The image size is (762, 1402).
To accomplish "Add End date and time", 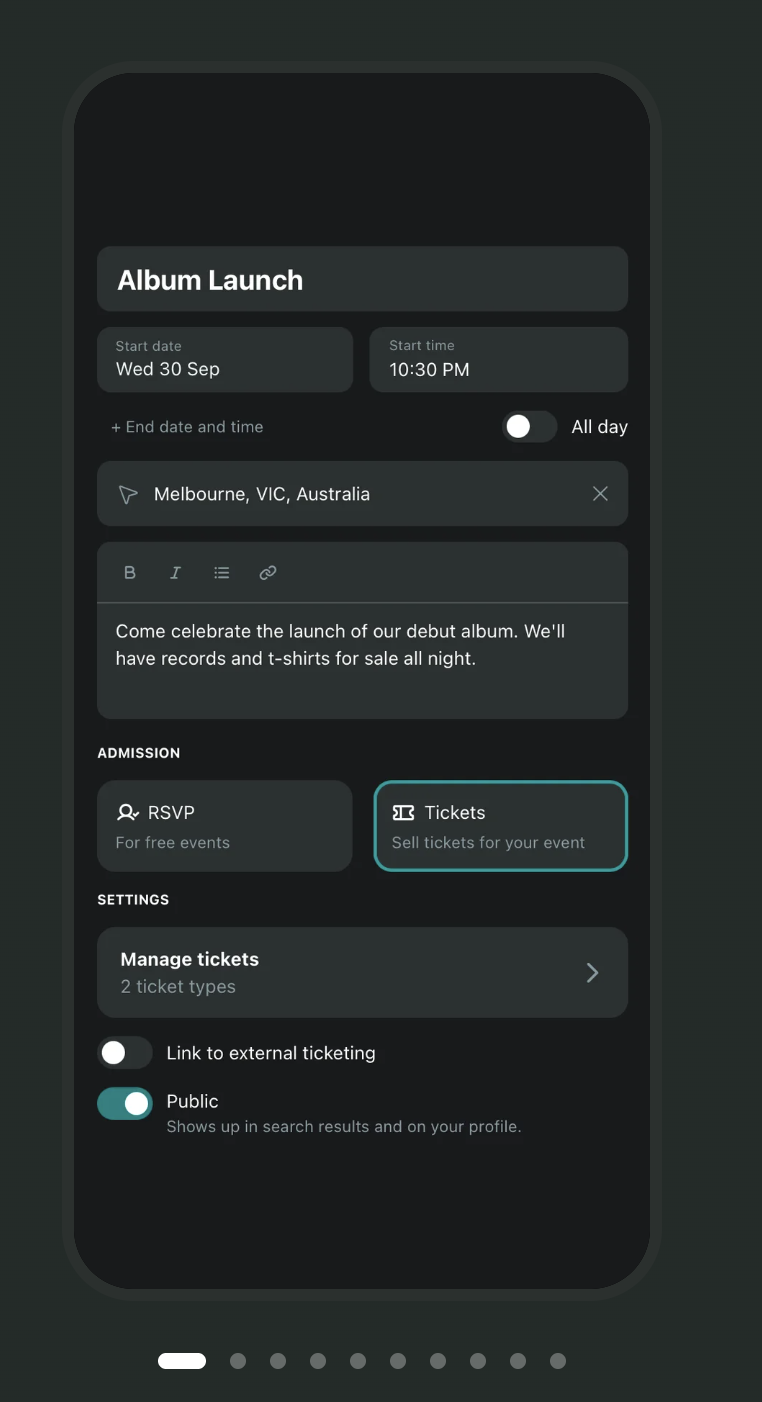I will 187,427.
